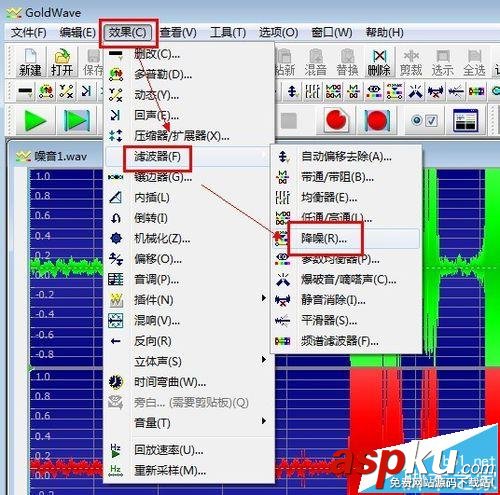Select 动态(Y)... effect
The height and width of the screenshot is (495, 500).
188,95
